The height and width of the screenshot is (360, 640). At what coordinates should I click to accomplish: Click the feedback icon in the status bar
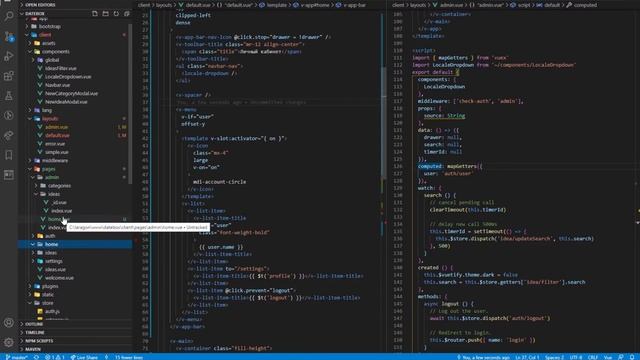620,357
